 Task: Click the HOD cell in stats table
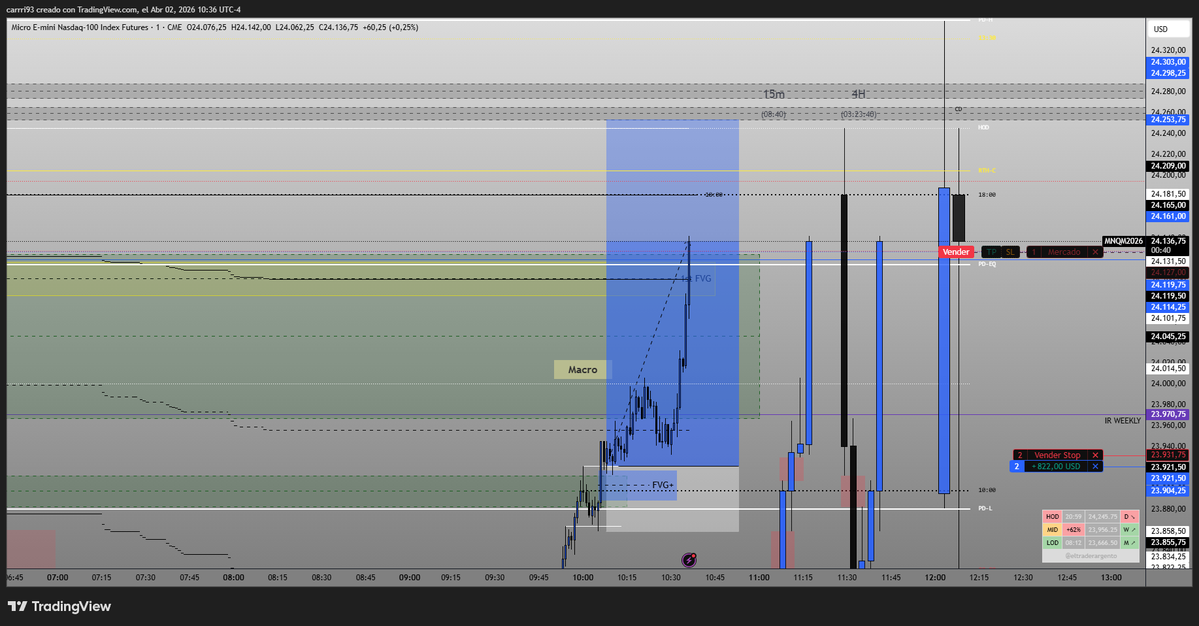click(x=1052, y=517)
